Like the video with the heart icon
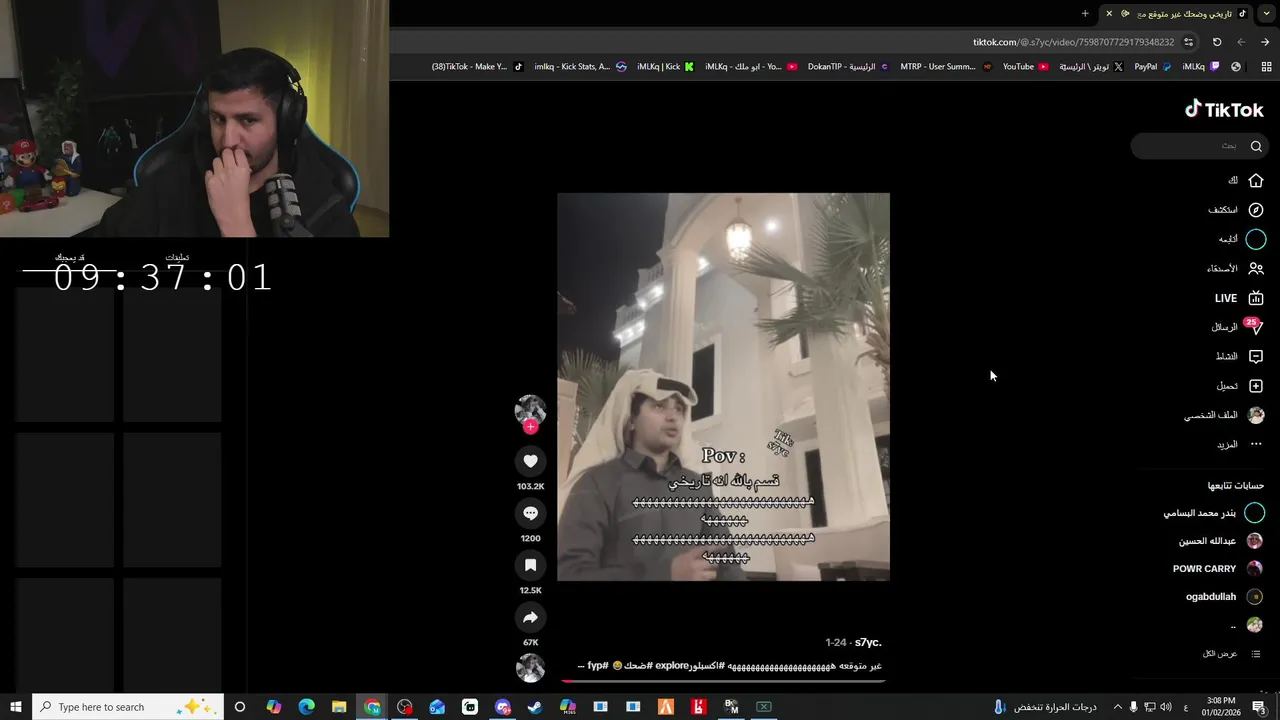Image resolution: width=1280 pixels, height=720 pixels. [530, 461]
